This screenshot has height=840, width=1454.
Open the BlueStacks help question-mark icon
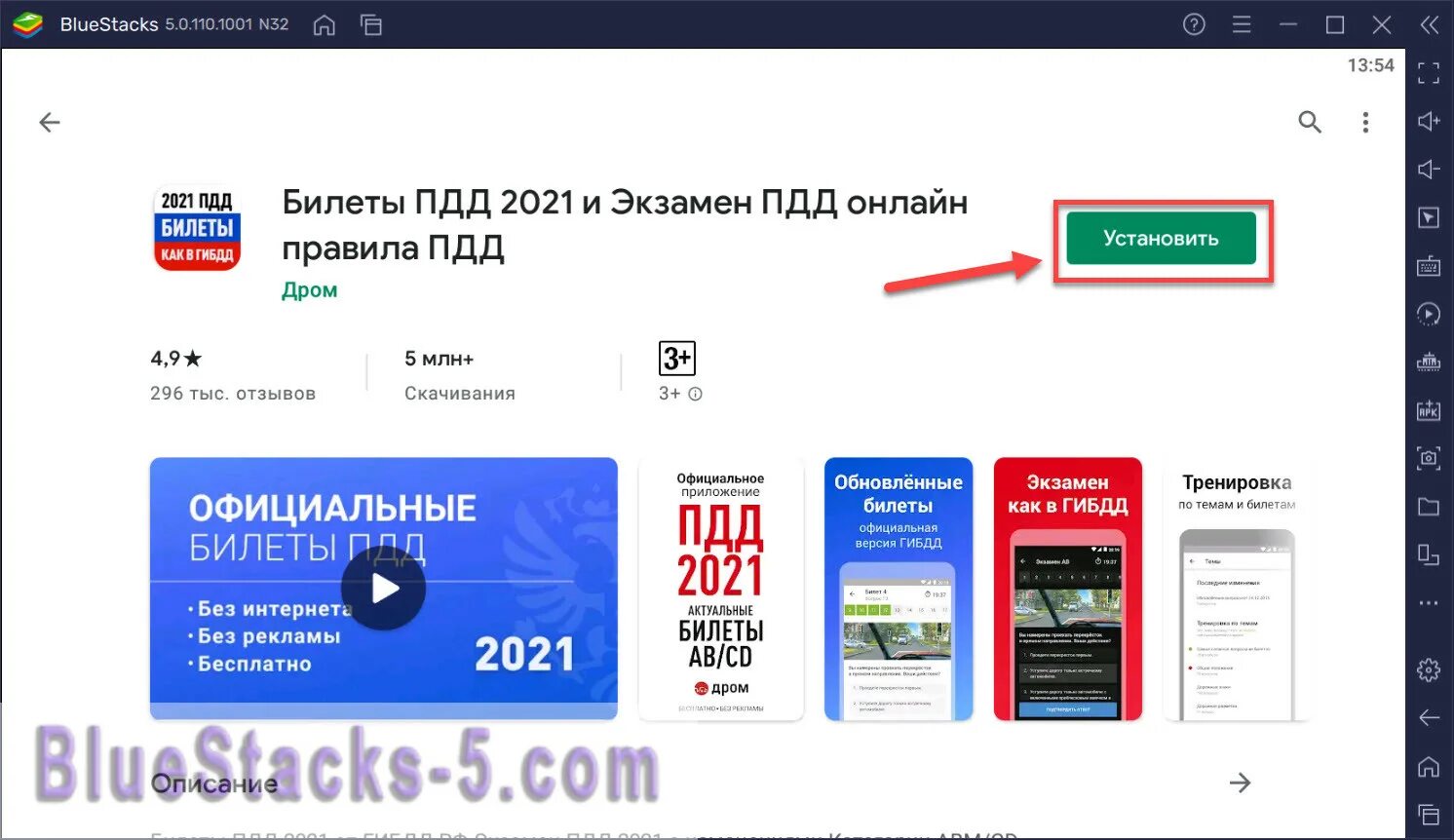click(x=1194, y=24)
